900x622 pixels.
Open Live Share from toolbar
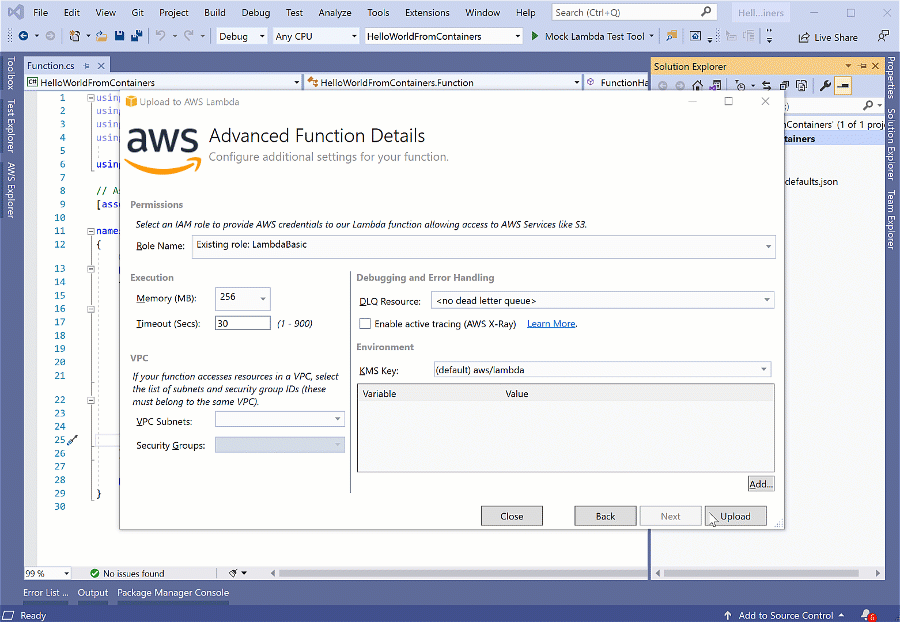(828, 37)
